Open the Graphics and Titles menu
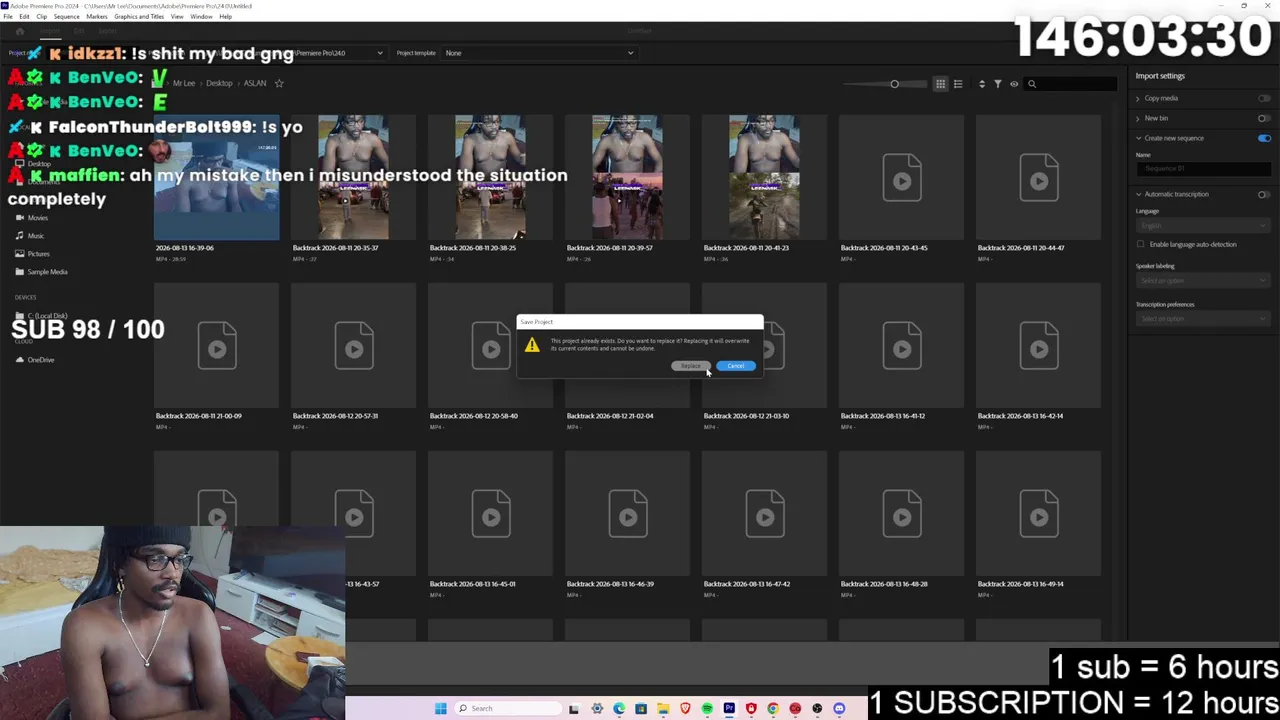Image resolution: width=1280 pixels, height=720 pixels. 139,17
